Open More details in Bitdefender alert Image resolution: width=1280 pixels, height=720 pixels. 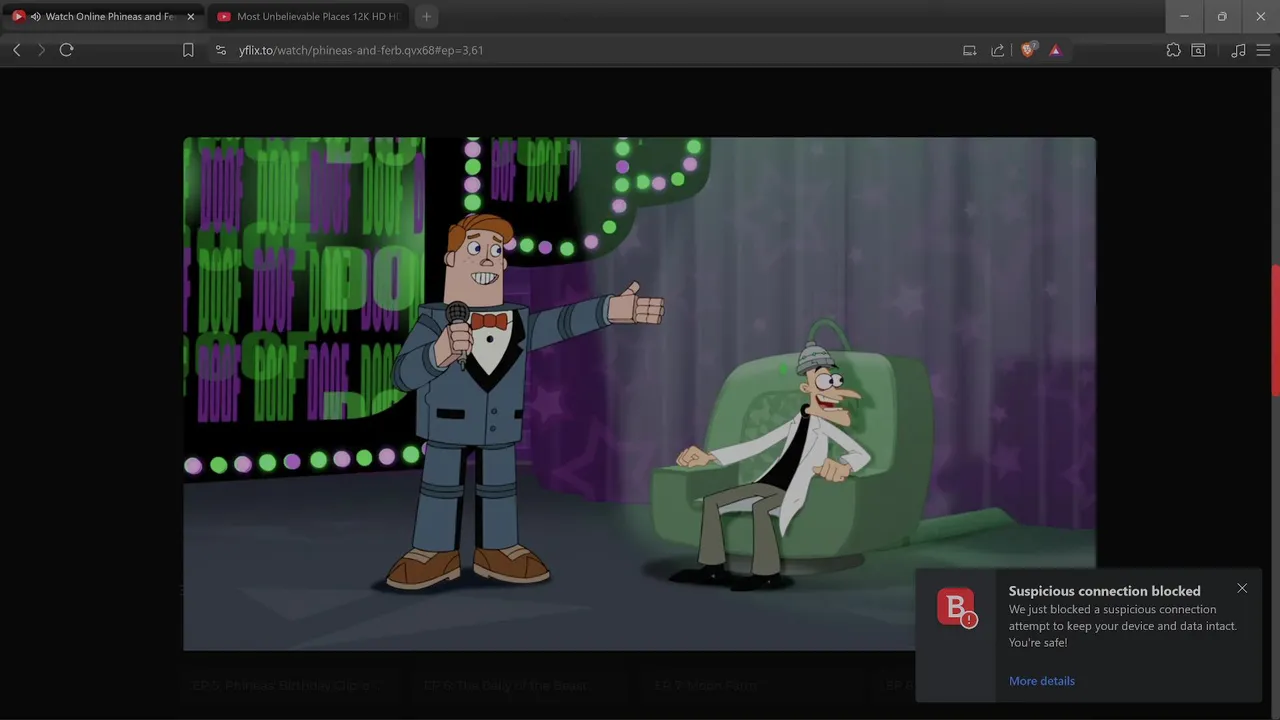click(1042, 681)
